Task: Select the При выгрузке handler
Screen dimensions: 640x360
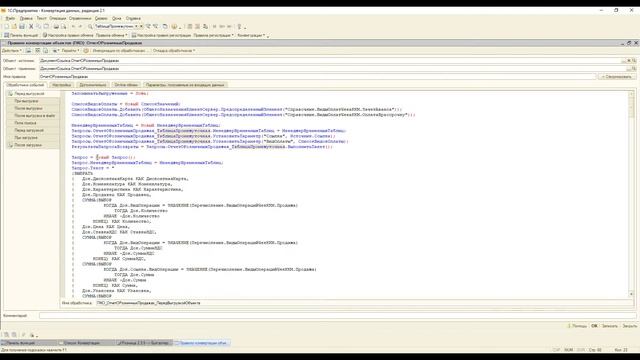Action: [33, 101]
